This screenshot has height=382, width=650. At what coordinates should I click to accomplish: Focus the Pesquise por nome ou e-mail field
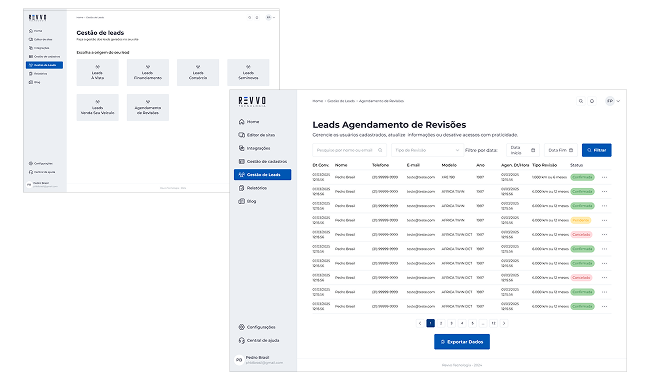pyautogui.click(x=349, y=150)
